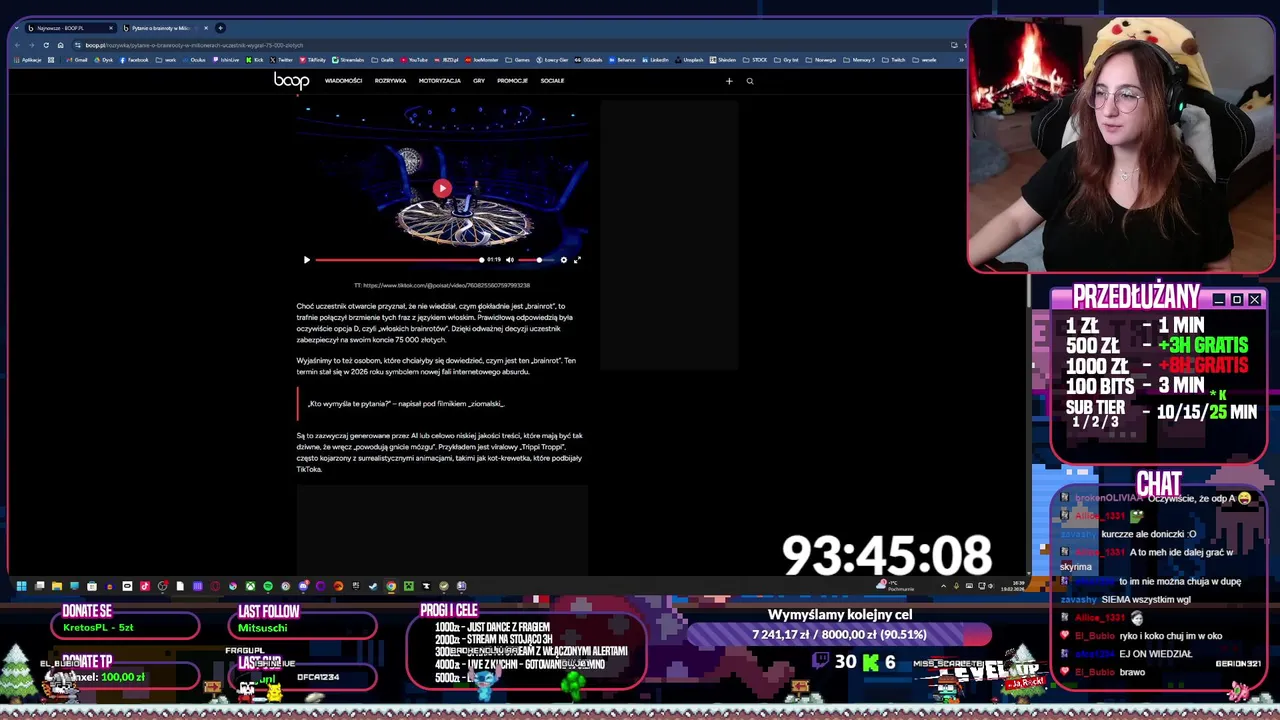
Task: Open the ROZRYWKA menu item
Action: tap(390, 81)
